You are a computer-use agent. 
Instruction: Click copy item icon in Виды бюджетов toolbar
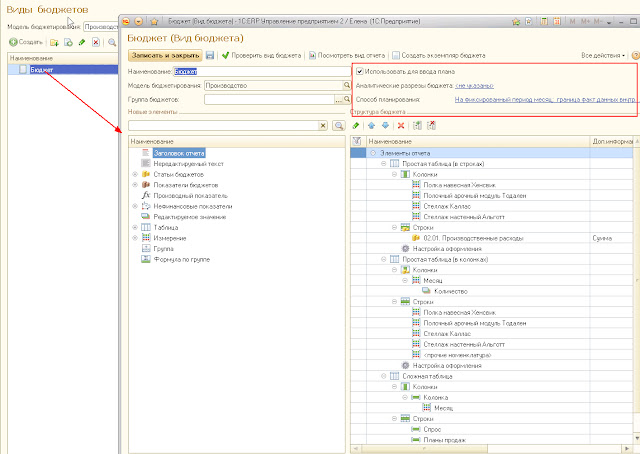click(x=68, y=42)
